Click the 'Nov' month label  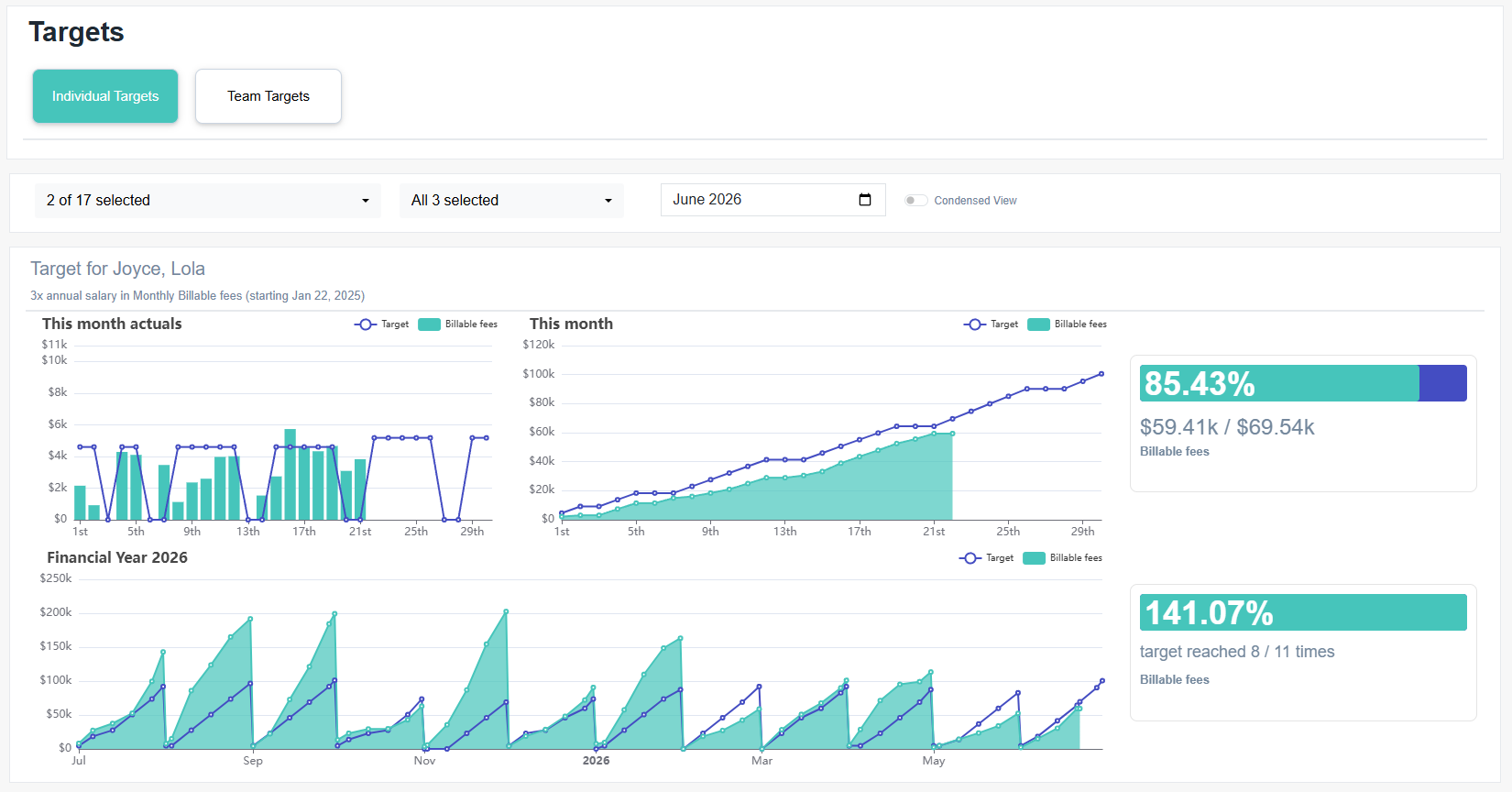tap(424, 761)
